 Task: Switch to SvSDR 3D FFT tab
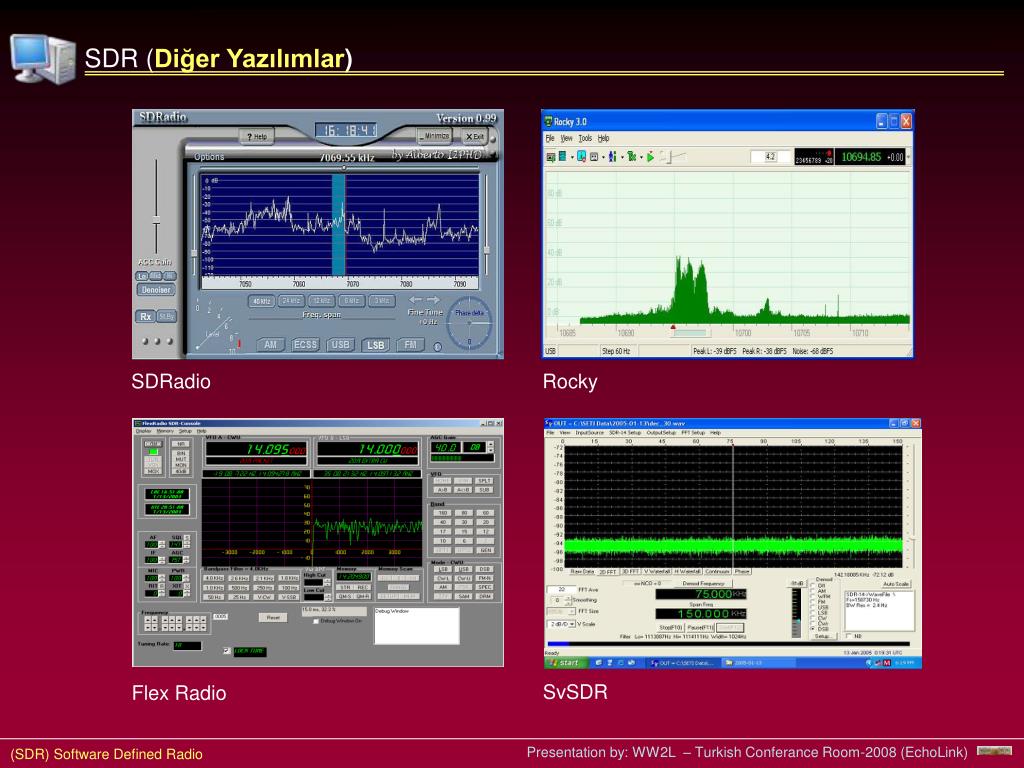tap(631, 571)
